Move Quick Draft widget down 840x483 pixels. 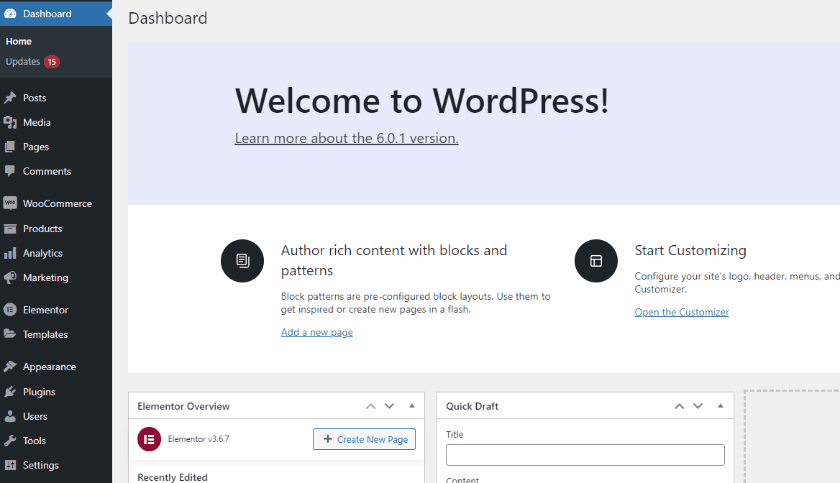tap(698, 406)
